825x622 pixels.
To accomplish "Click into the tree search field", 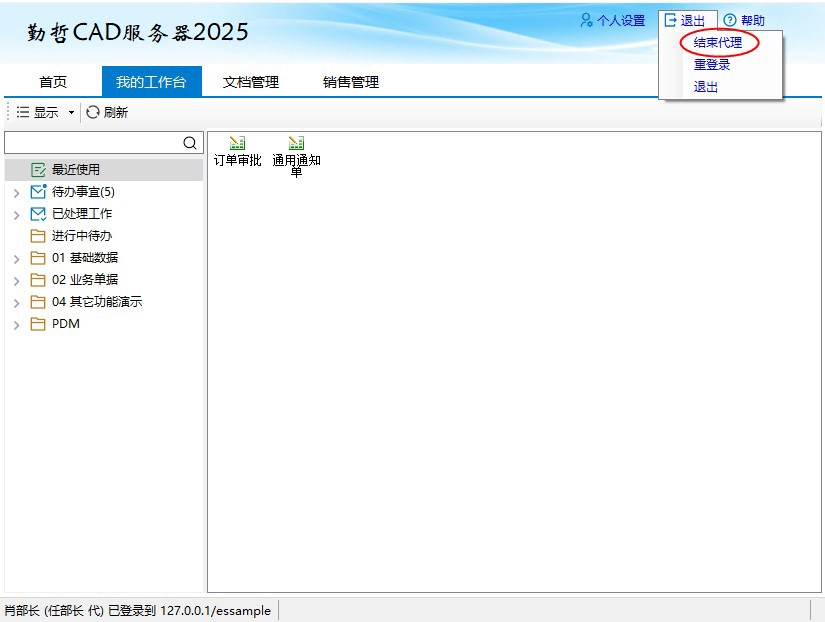I will click(x=92, y=143).
